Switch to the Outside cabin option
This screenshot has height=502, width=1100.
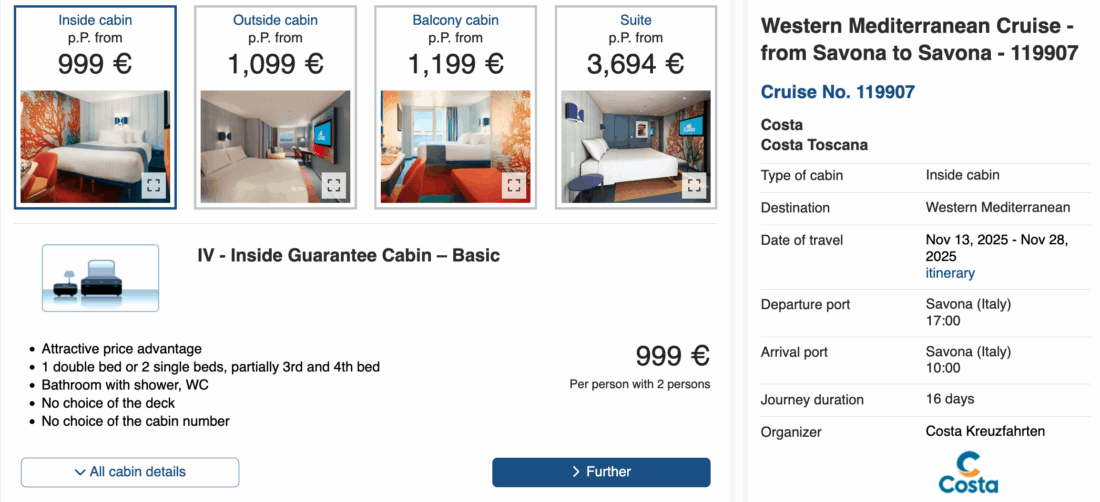275,40
